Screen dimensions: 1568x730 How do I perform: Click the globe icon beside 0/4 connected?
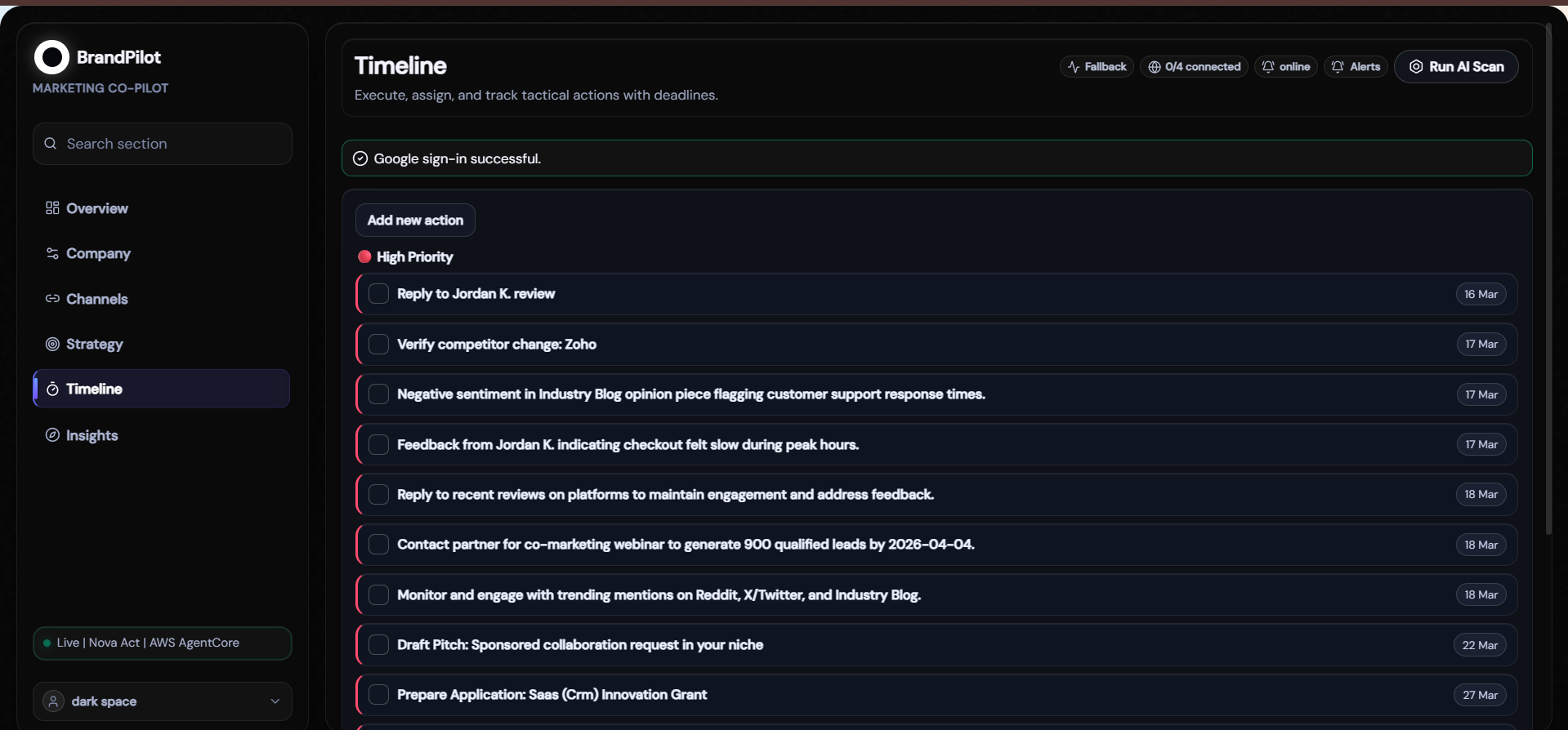1155,67
